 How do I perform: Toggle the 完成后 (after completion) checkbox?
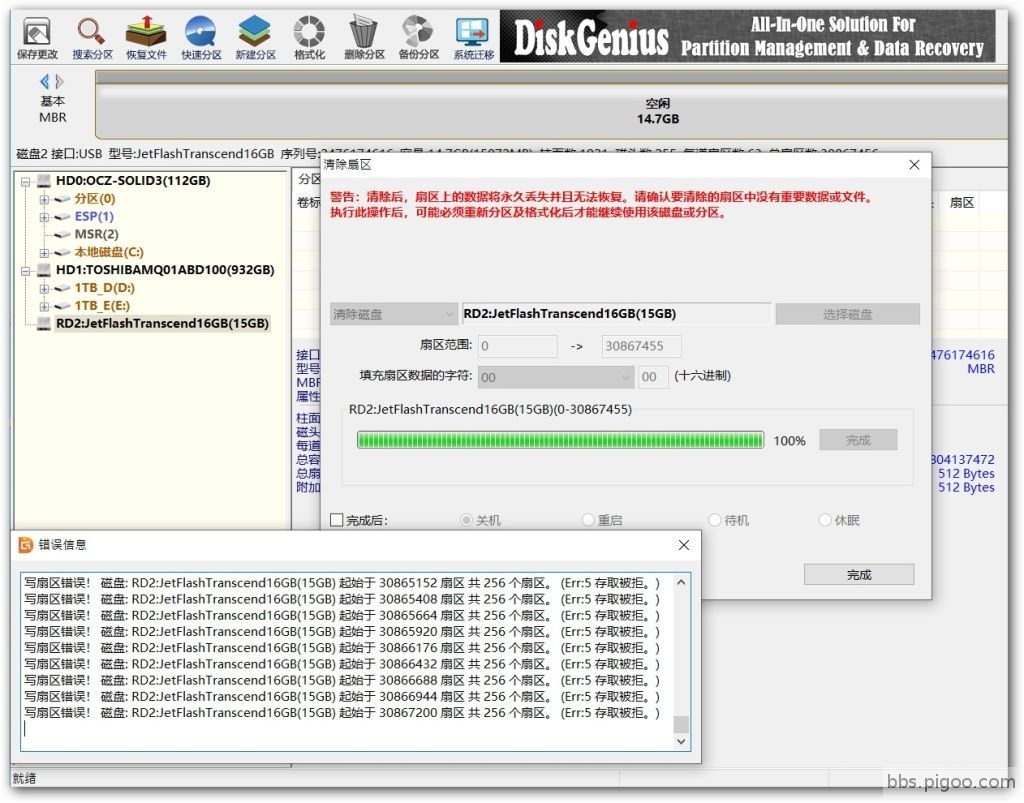337,520
